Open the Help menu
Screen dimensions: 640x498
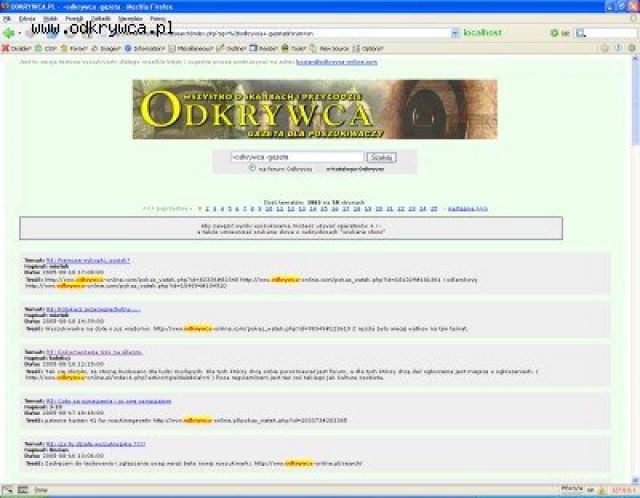click(158, 18)
